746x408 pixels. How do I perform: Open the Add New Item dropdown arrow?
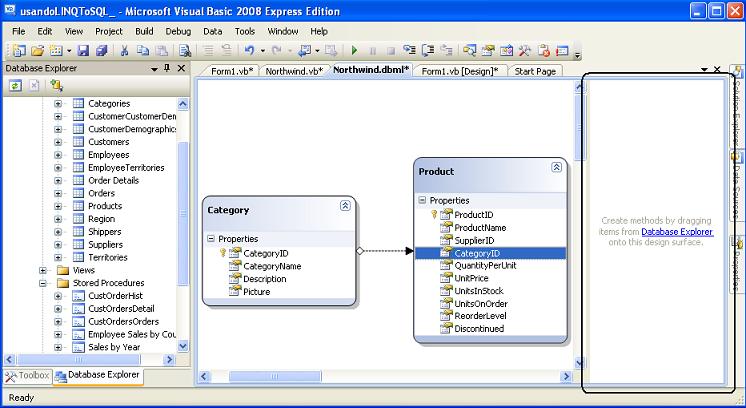[x=69, y=50]
